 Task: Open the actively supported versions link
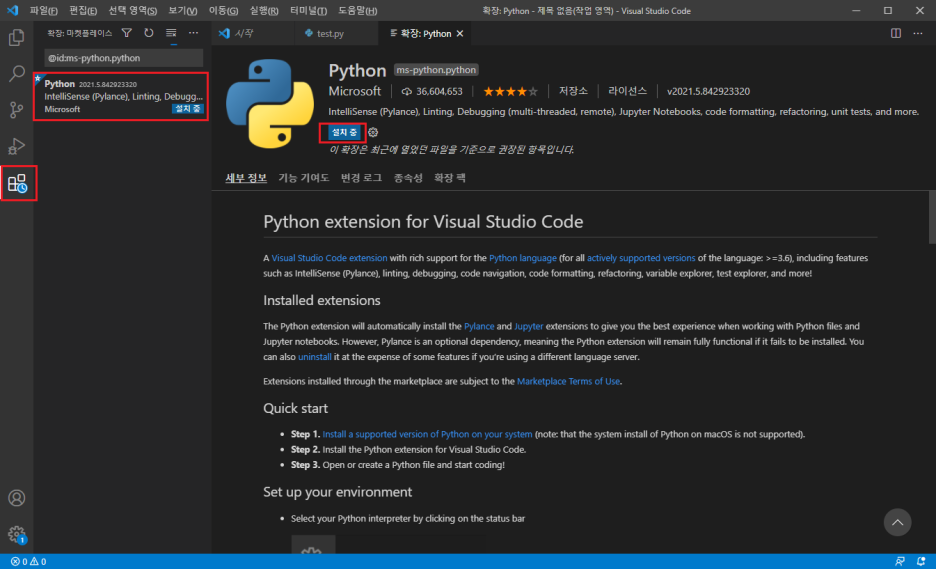coord(641,258)
